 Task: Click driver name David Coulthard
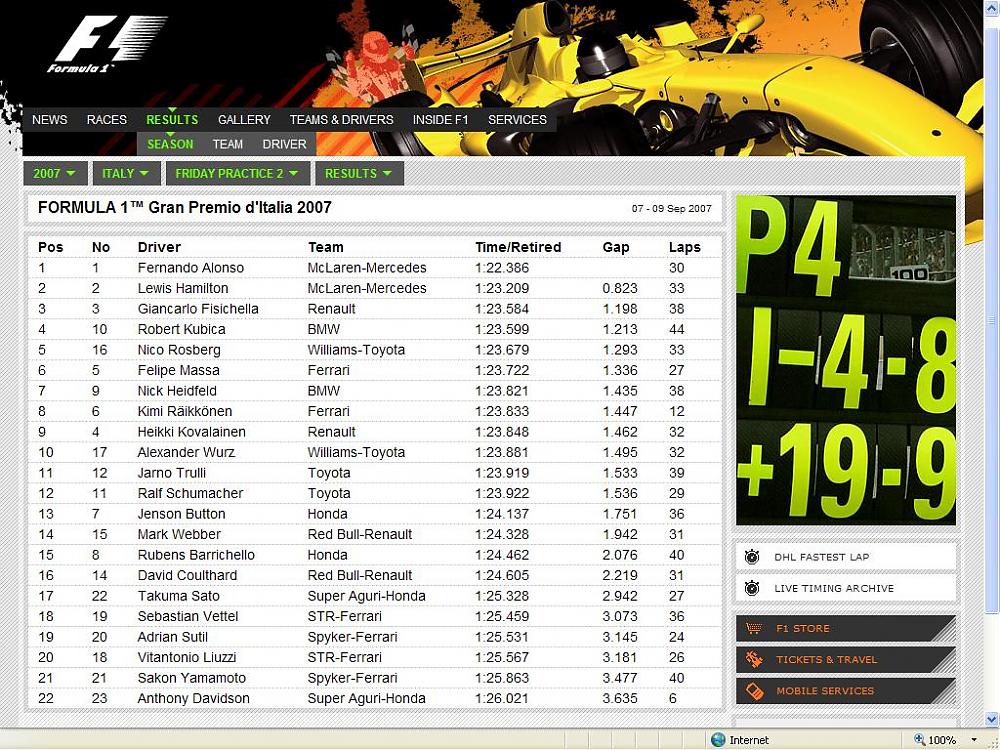188,575
